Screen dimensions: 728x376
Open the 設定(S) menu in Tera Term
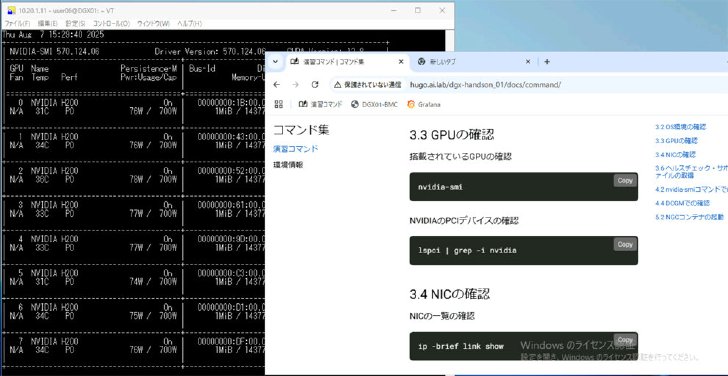(x=75, y=23)
